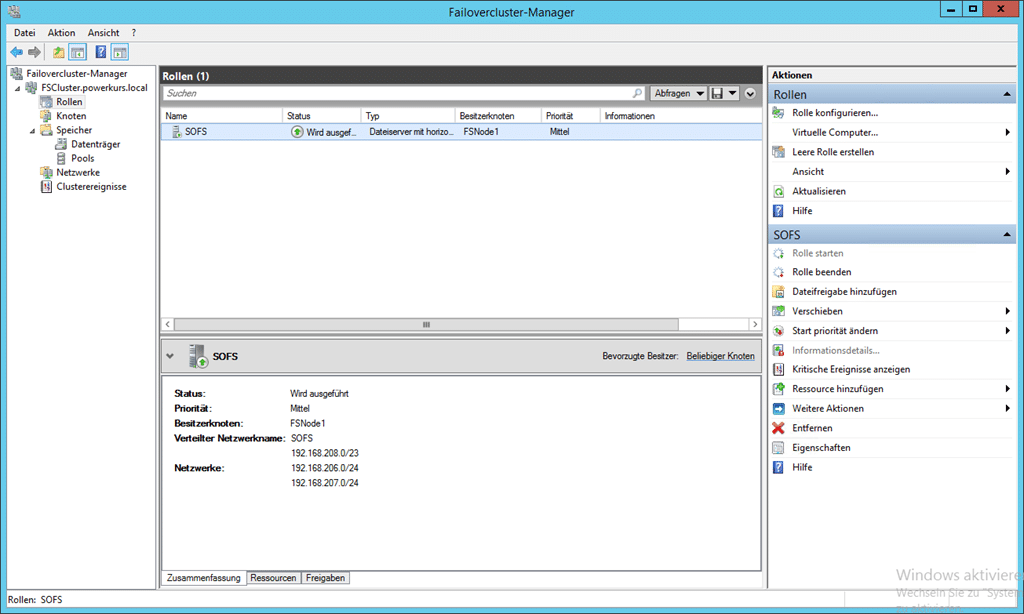
Task: Open the Aktion menu
Action: pyautogui.click(x=61, y=33)
